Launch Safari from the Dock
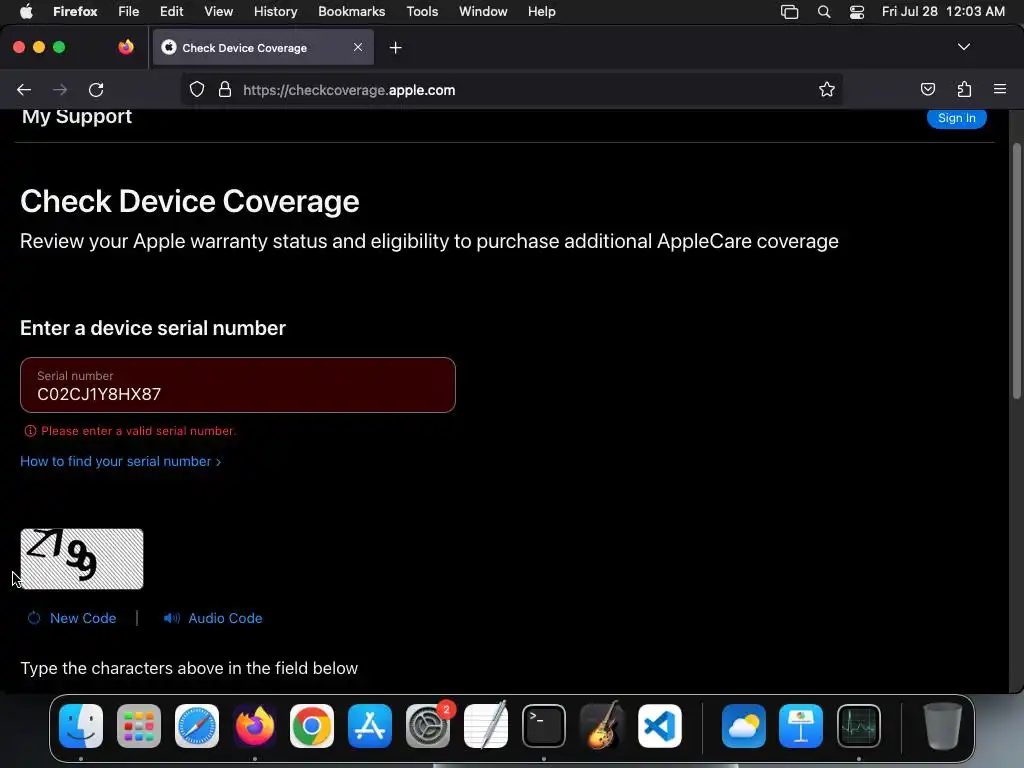1024x768 pixels. [x=197, y=726]
